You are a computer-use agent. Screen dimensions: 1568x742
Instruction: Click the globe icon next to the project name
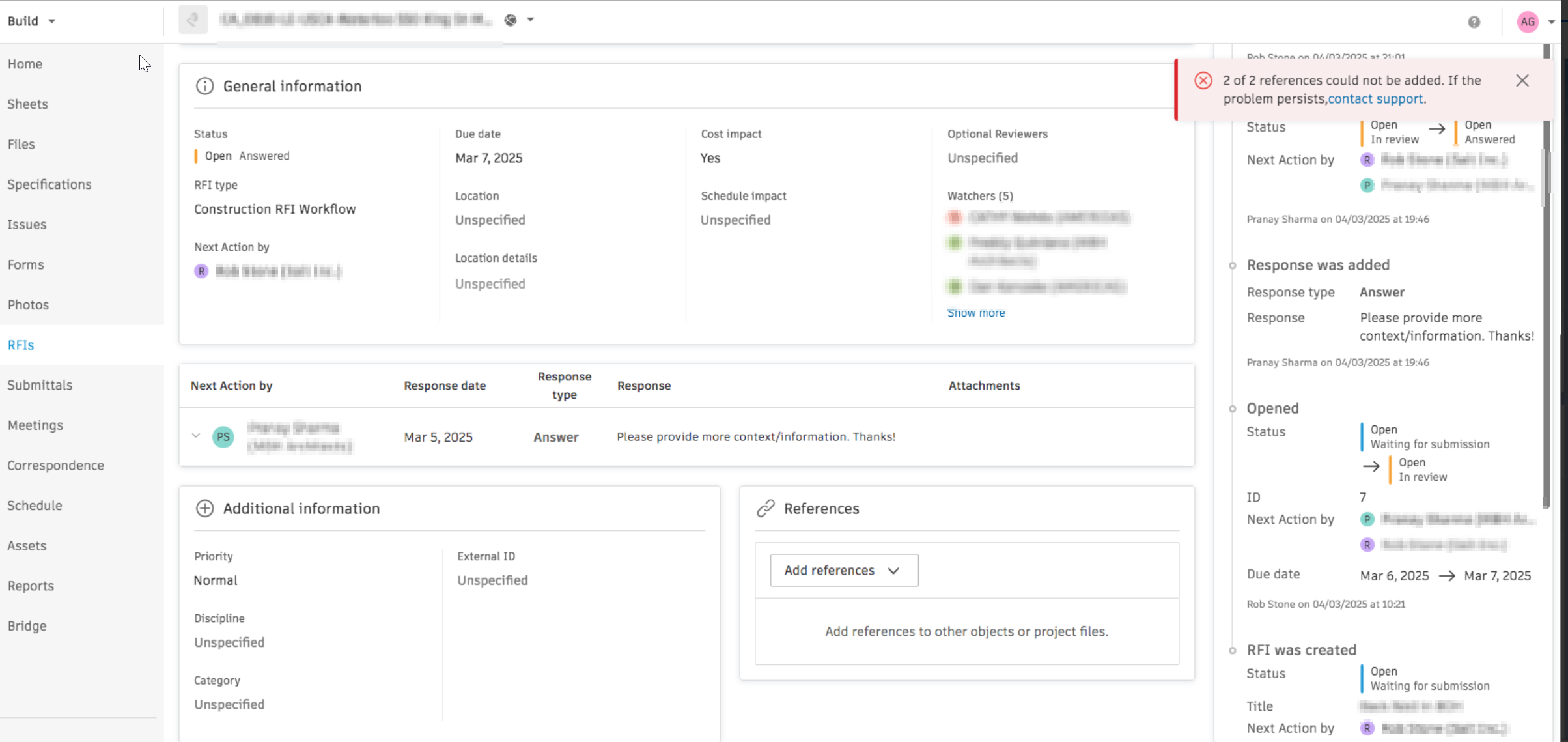coord(511,20)
